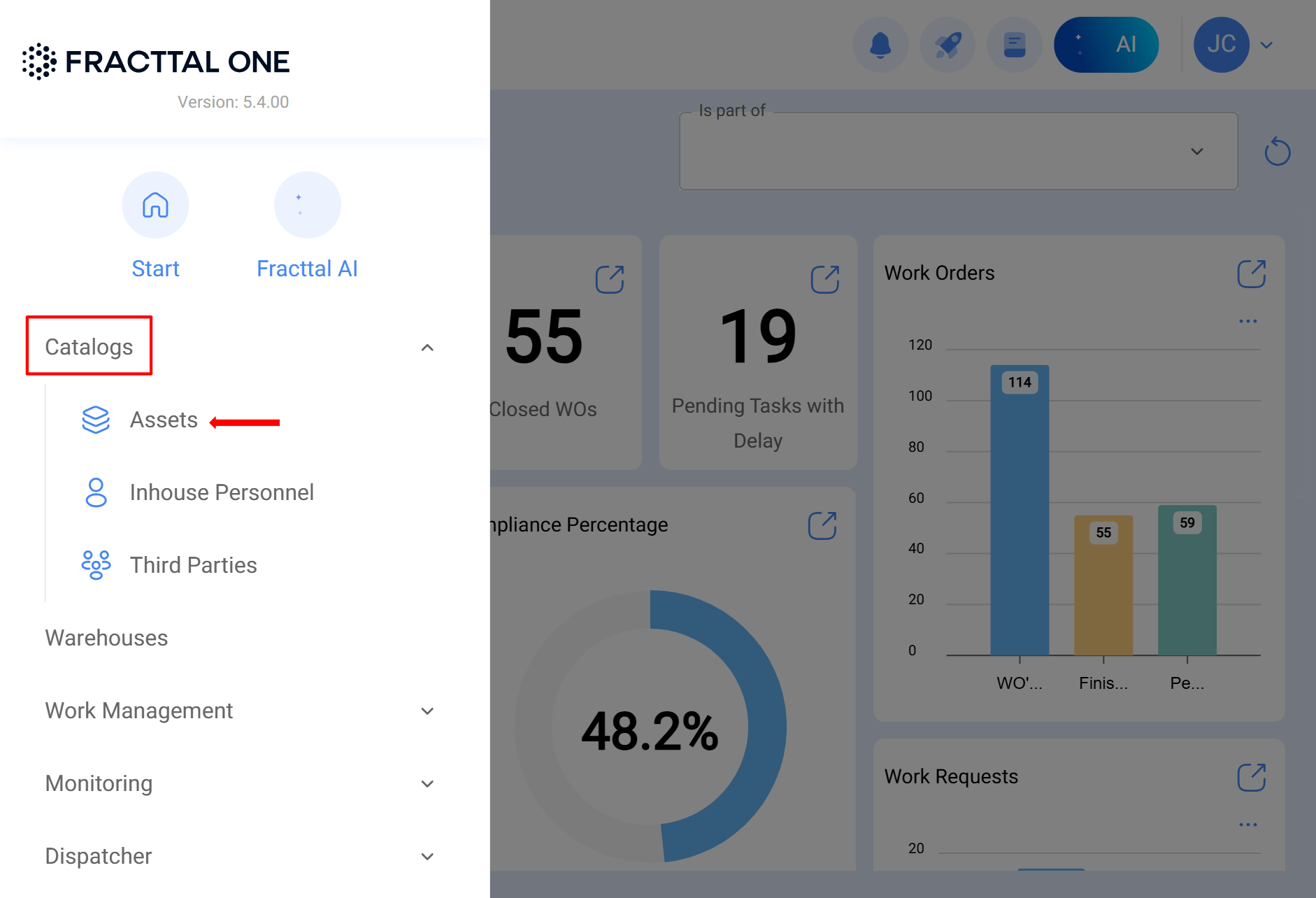This screenshot has width=1316, height=898.
Task: Open the rocket launch icon
Action: [947, 45]
